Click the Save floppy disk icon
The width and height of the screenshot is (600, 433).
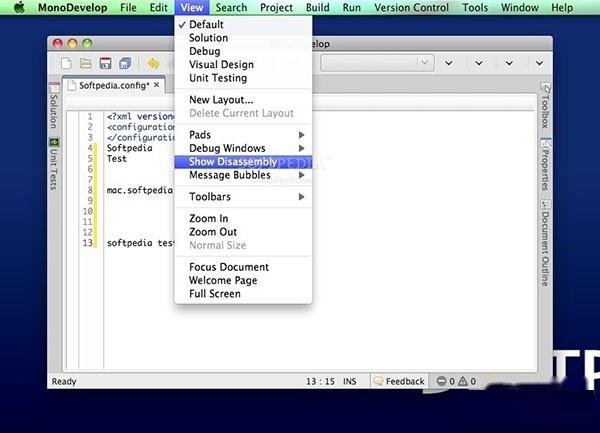[105, 63]
